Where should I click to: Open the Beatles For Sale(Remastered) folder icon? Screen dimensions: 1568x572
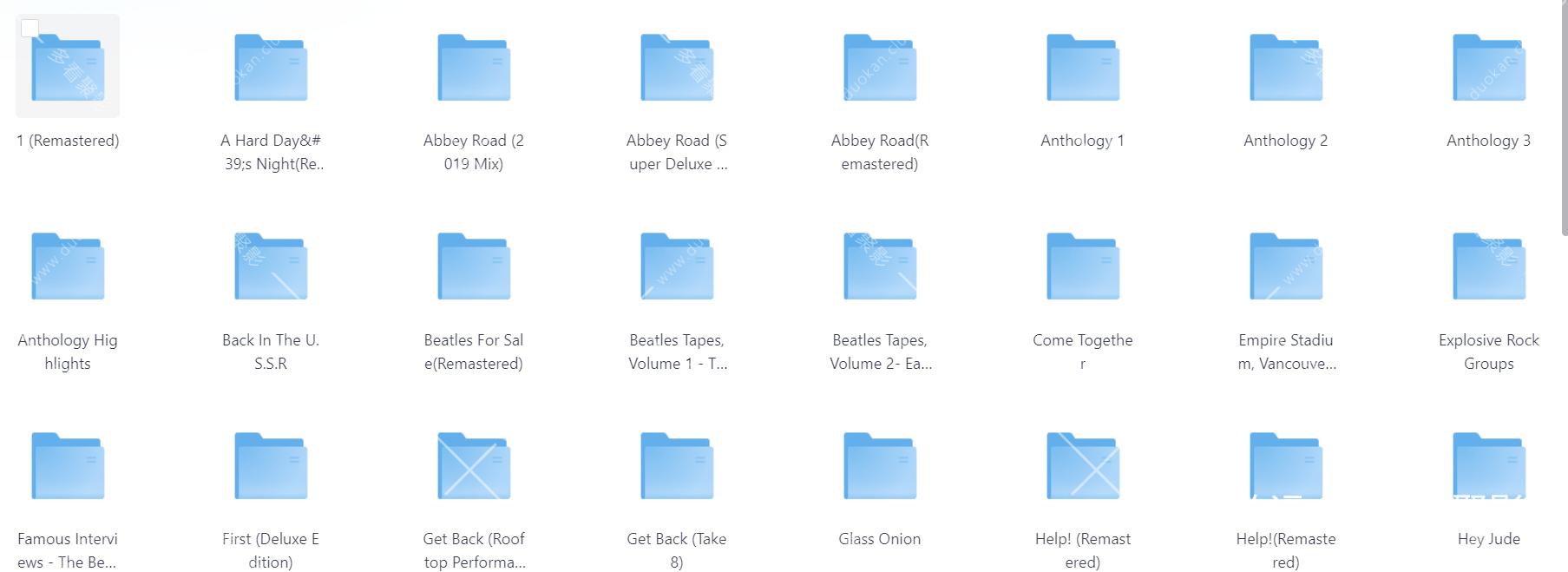tap(474, 266)
